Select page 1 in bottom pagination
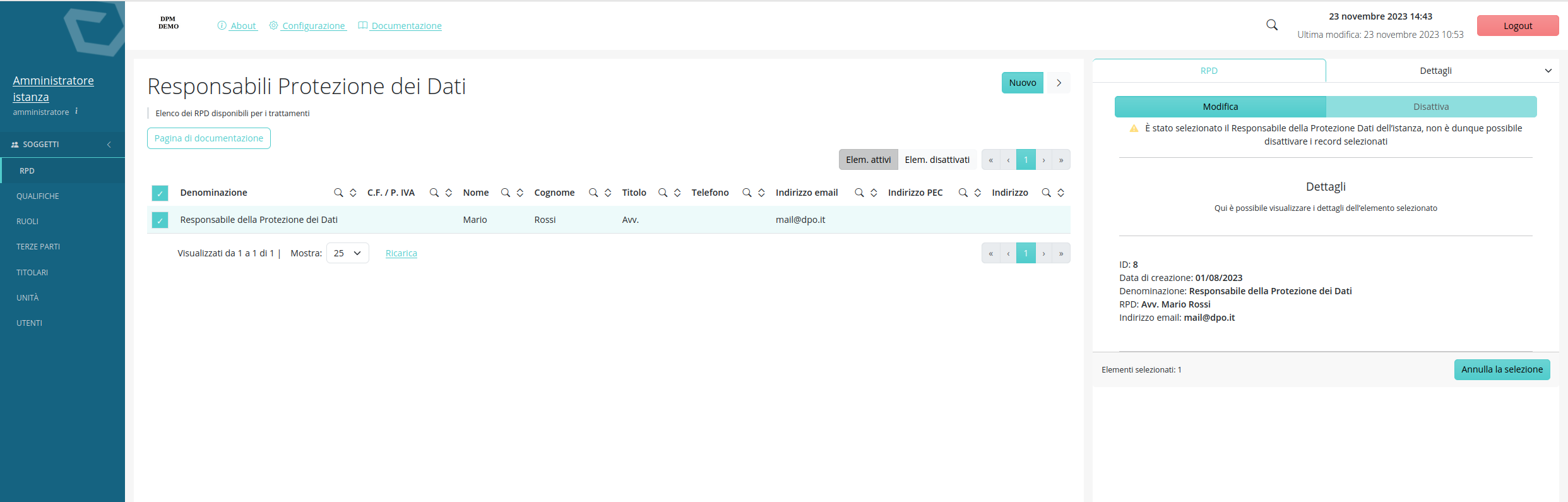This screenshot has width=1568, height=502. coord(1026,253)
